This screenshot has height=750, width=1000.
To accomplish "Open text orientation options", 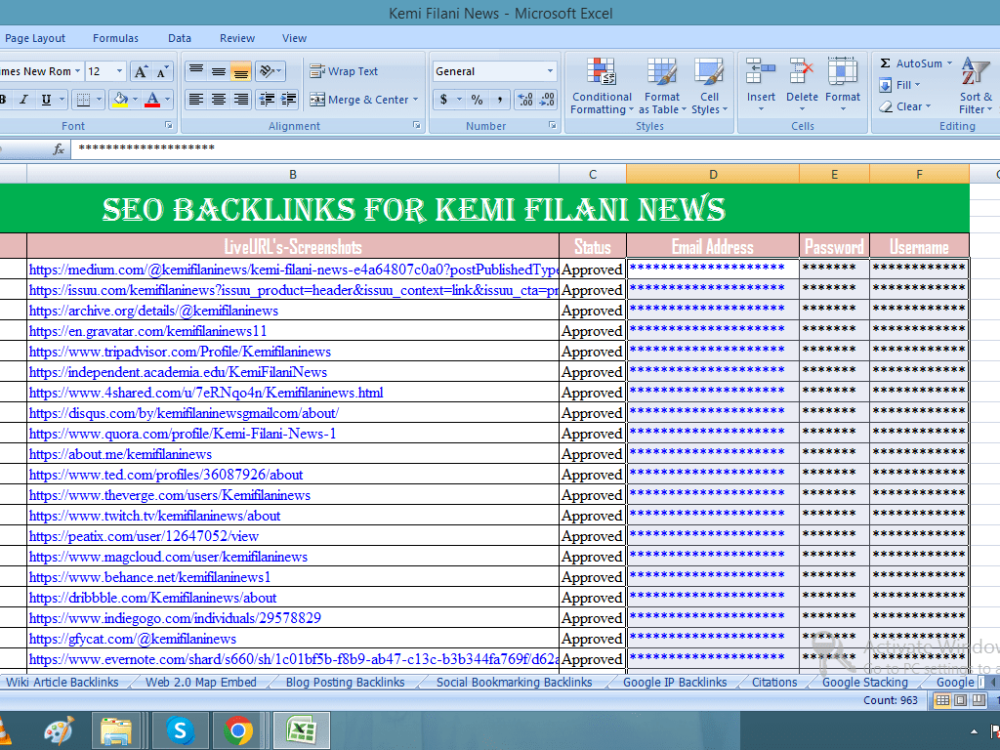I will [x=269, y=71].
